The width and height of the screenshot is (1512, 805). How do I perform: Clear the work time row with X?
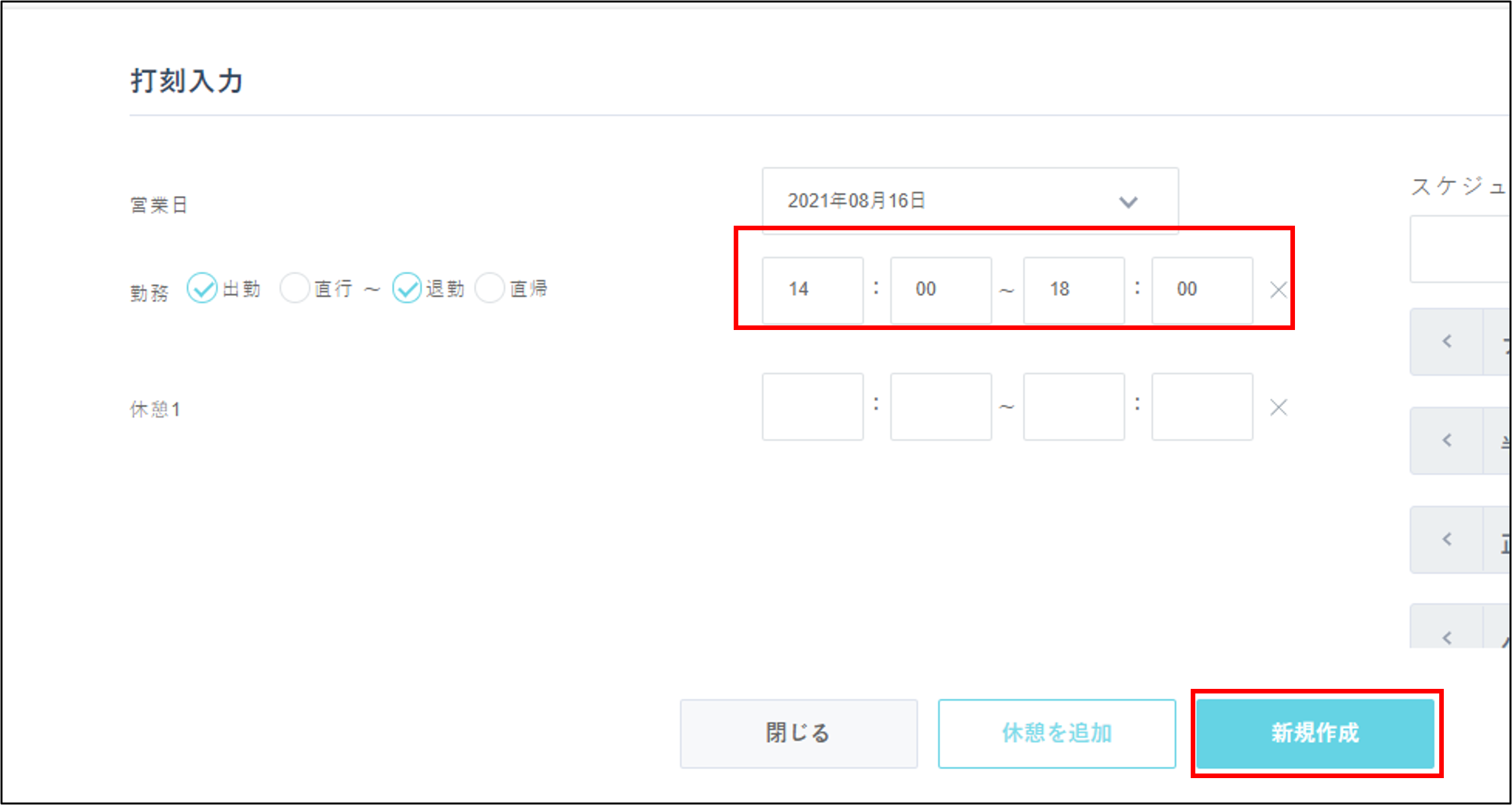pyautogui.click(x=1278, y=290)
